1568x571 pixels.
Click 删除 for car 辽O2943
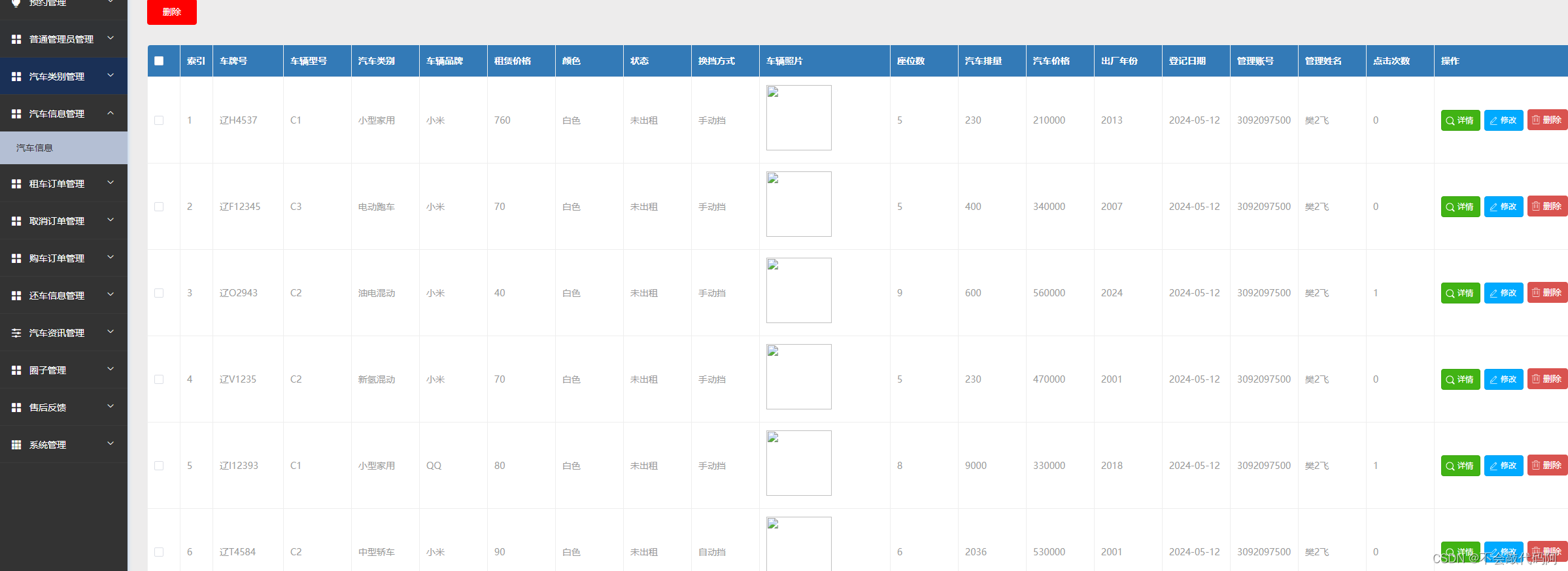1547,293
